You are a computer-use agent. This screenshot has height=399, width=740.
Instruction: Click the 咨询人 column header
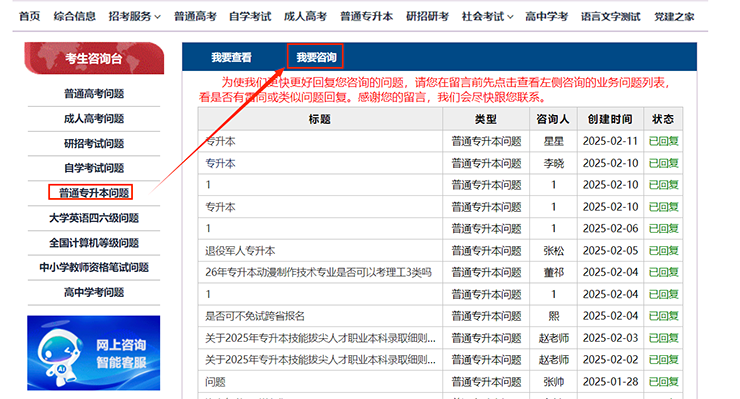pos(553,119)
